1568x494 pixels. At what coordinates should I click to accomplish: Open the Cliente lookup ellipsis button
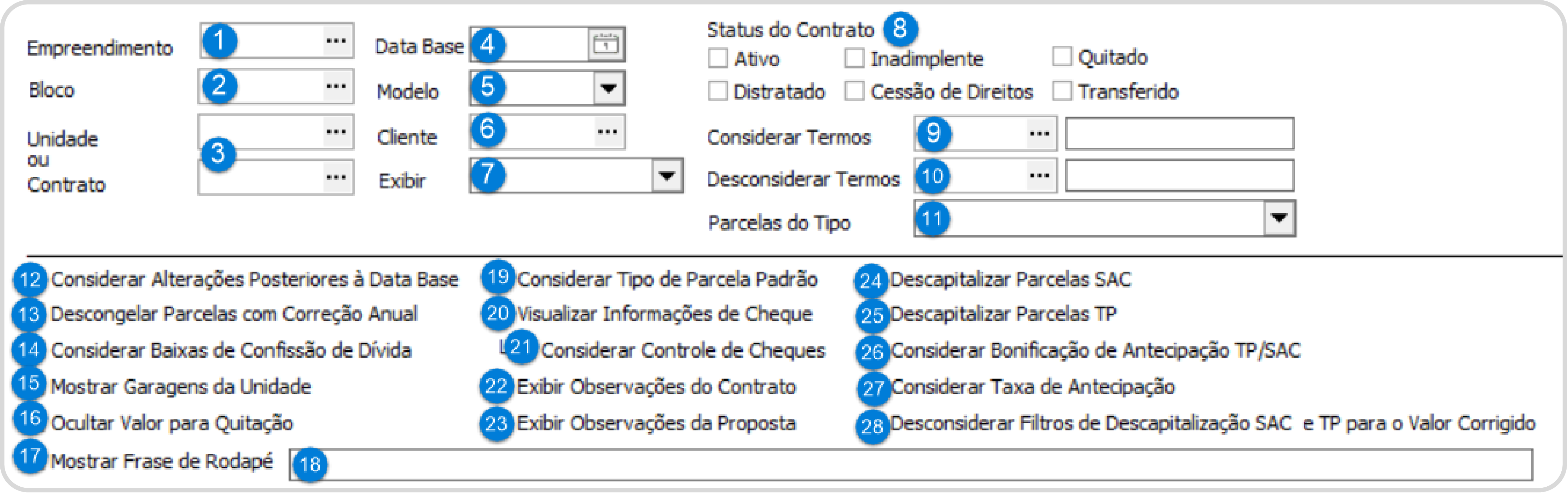pos(607,132)
